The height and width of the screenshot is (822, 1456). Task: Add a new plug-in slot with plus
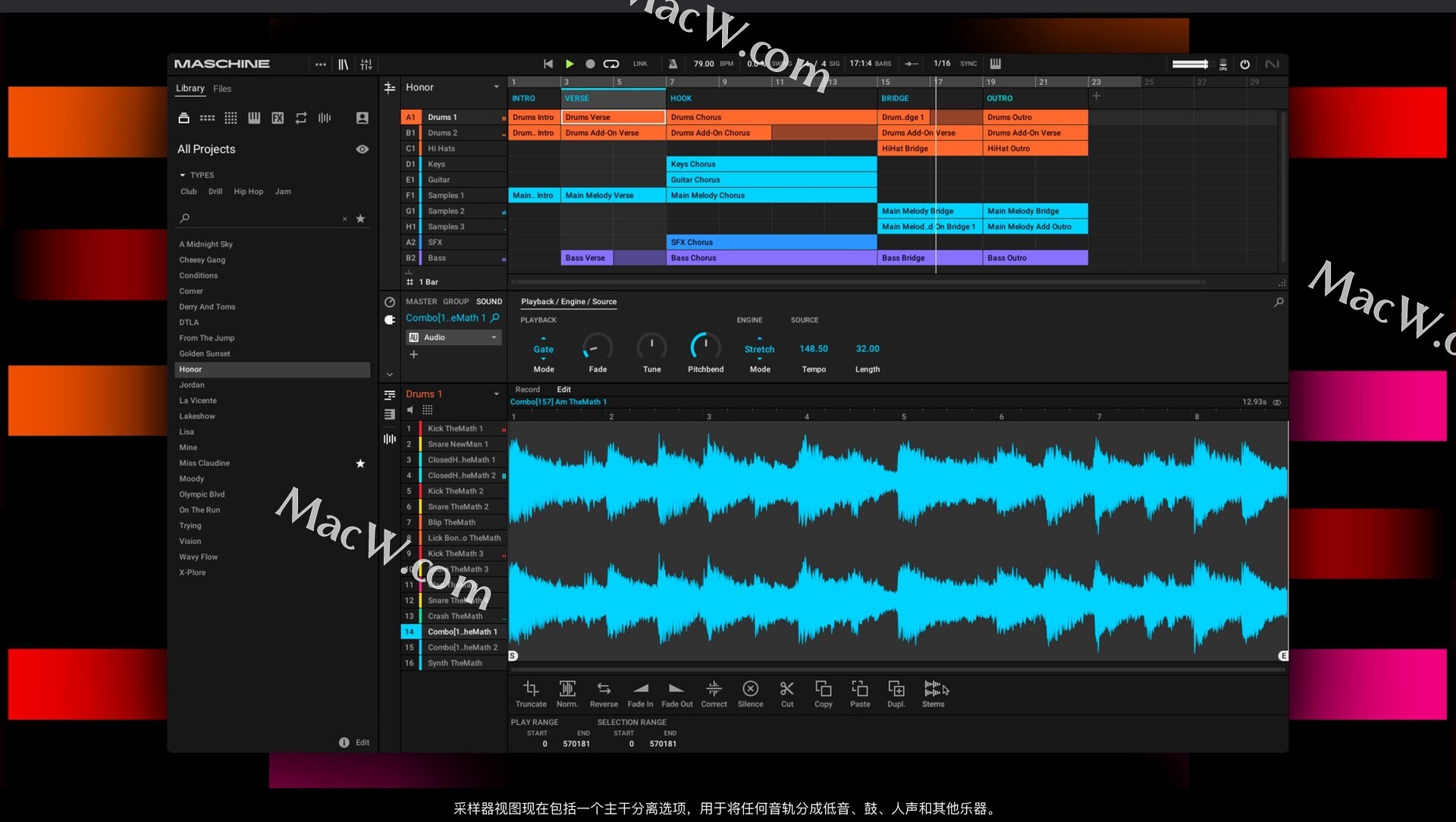click(413, 354)
